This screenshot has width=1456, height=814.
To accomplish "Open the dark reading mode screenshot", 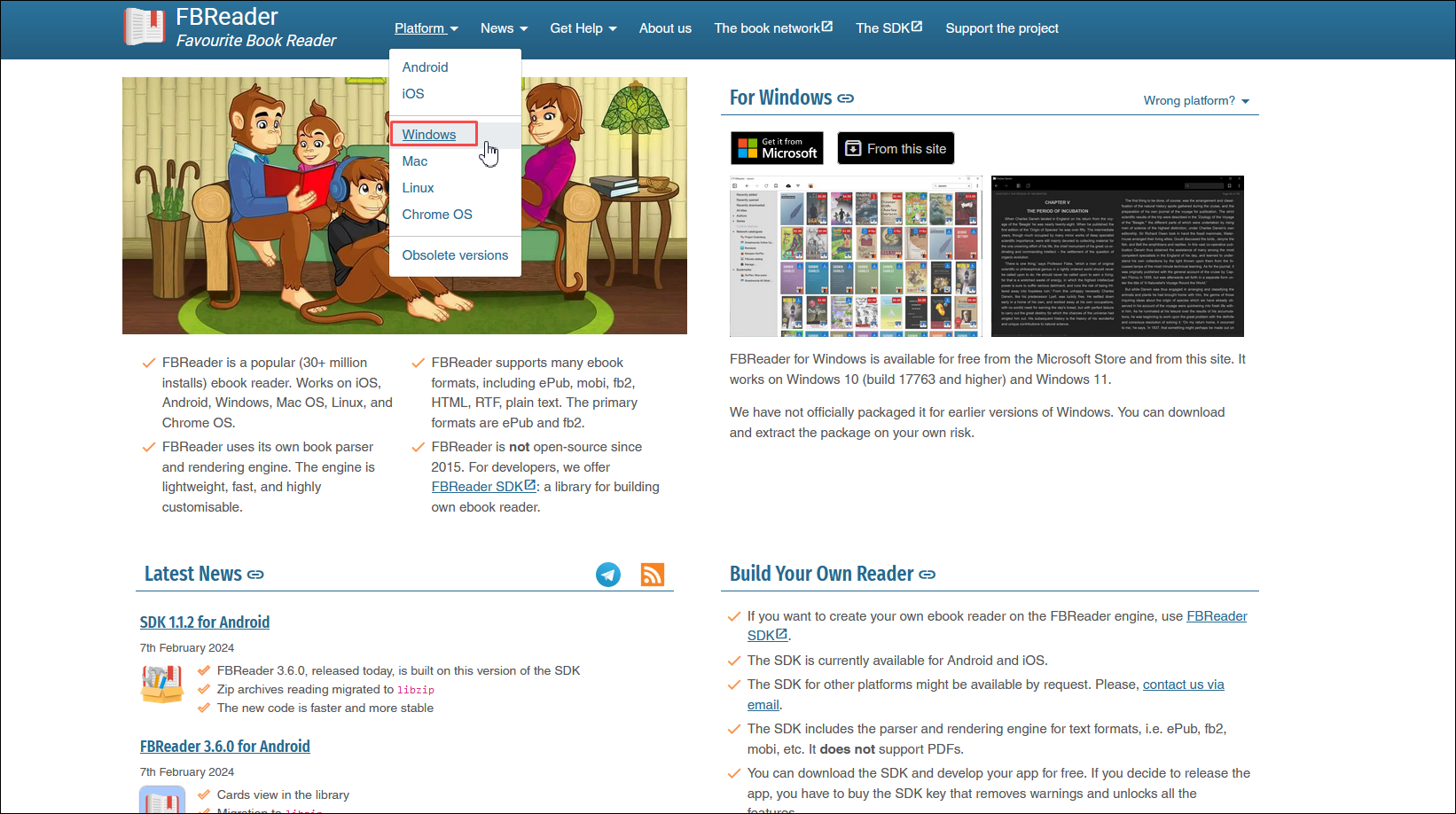I will (1117, 256).
